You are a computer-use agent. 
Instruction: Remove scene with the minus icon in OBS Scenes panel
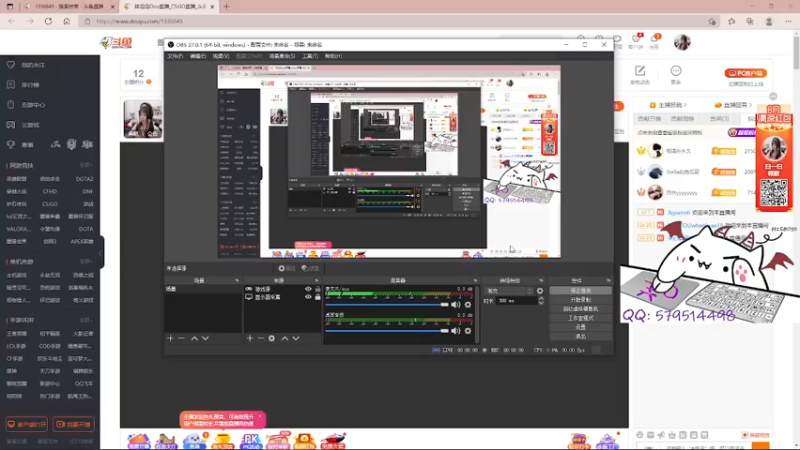182,338
